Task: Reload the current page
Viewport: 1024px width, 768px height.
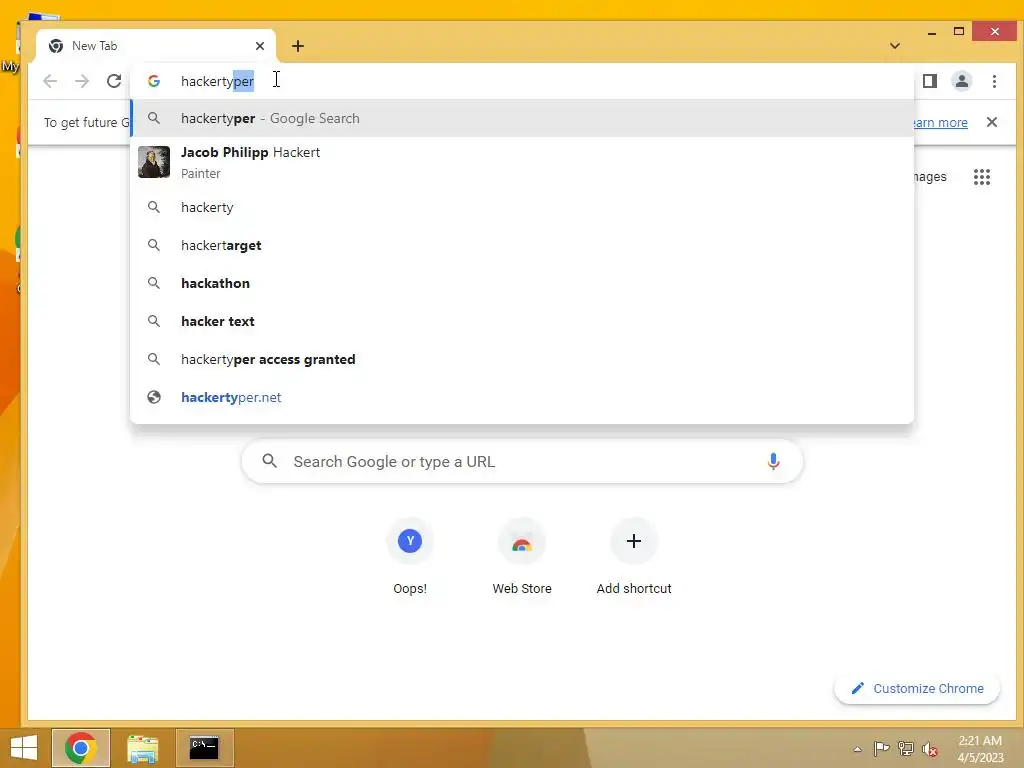Action: click(x=114, y=81)
